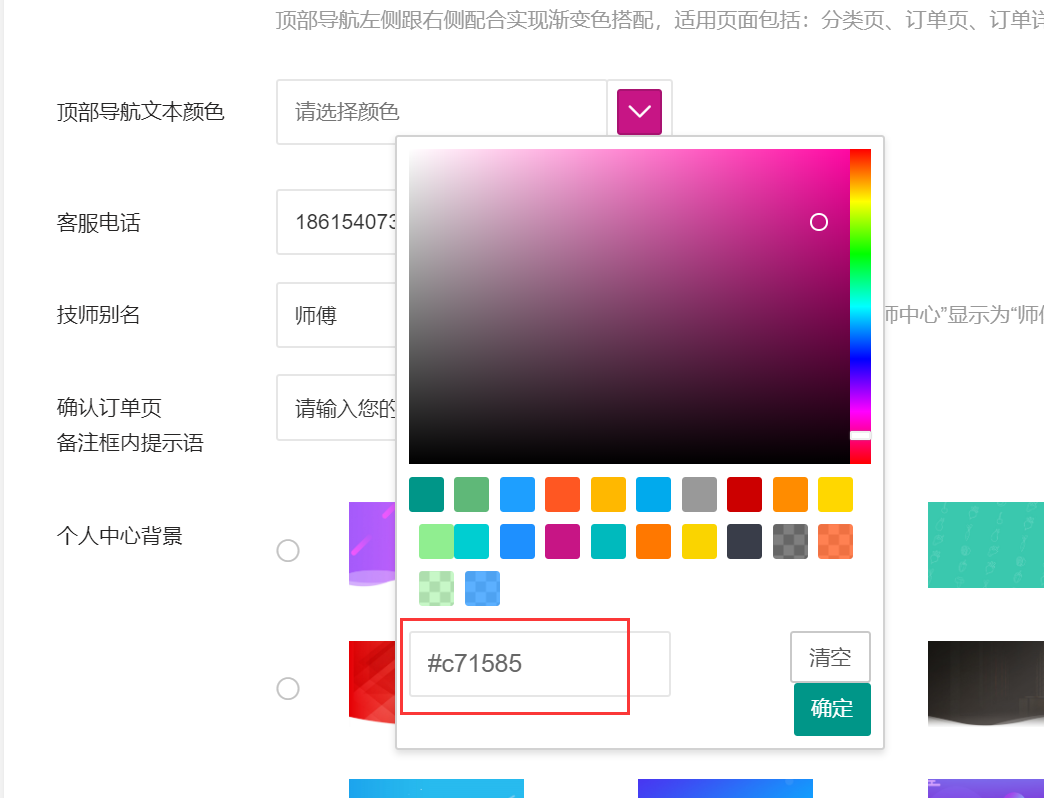Pick the semi-transparent gray checkered swatch
1044x798 pixels.
(x=790, y=541)
